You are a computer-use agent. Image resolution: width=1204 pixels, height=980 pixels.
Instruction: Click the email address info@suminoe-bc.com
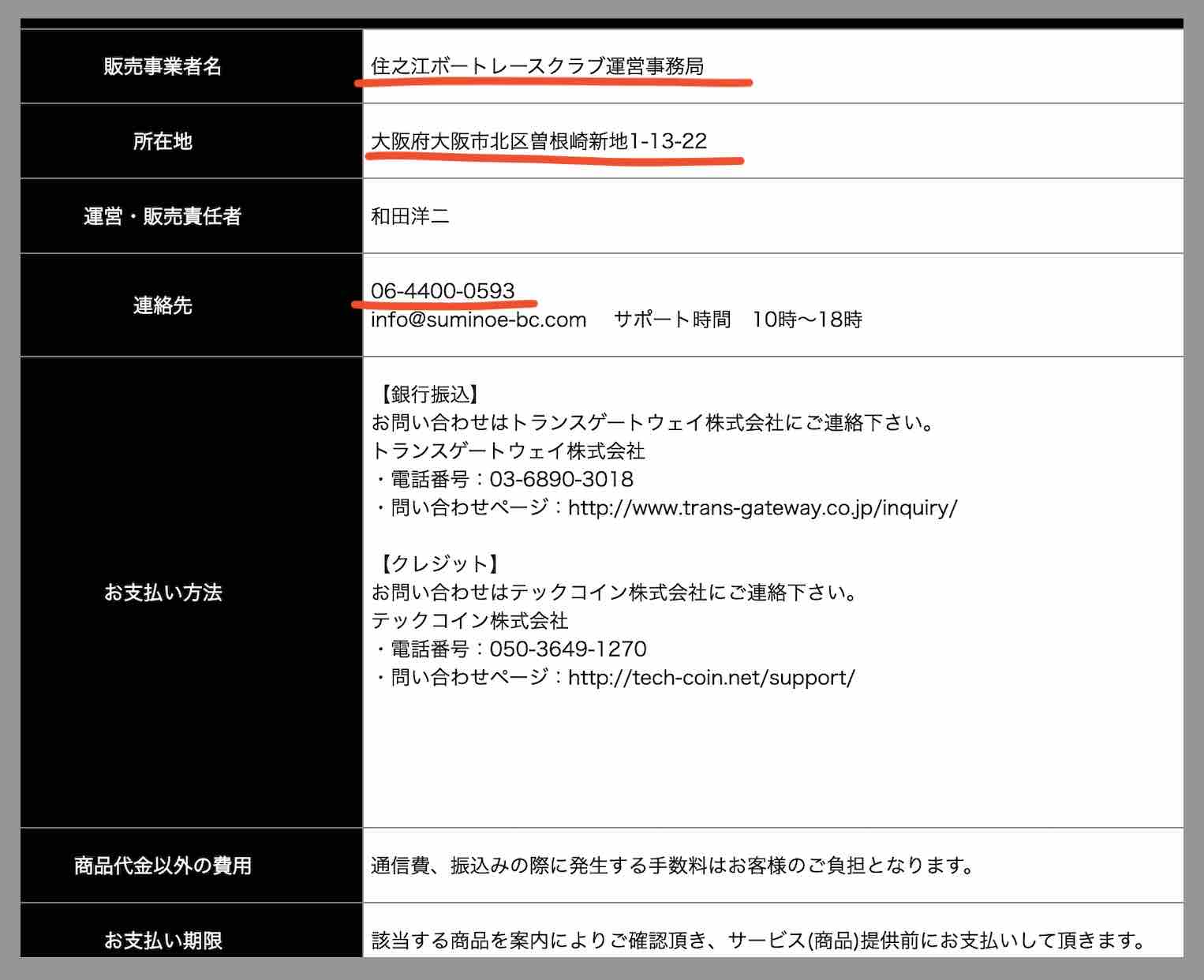pos(478,320)
